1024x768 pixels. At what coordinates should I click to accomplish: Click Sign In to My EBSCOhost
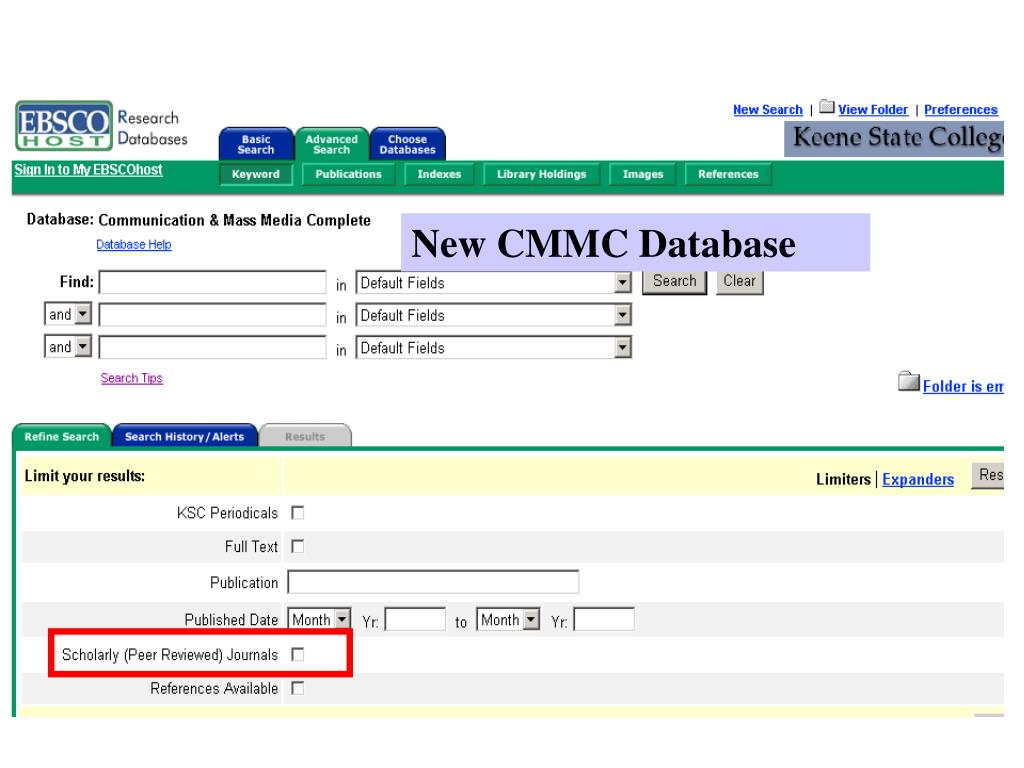click(88, 170)
